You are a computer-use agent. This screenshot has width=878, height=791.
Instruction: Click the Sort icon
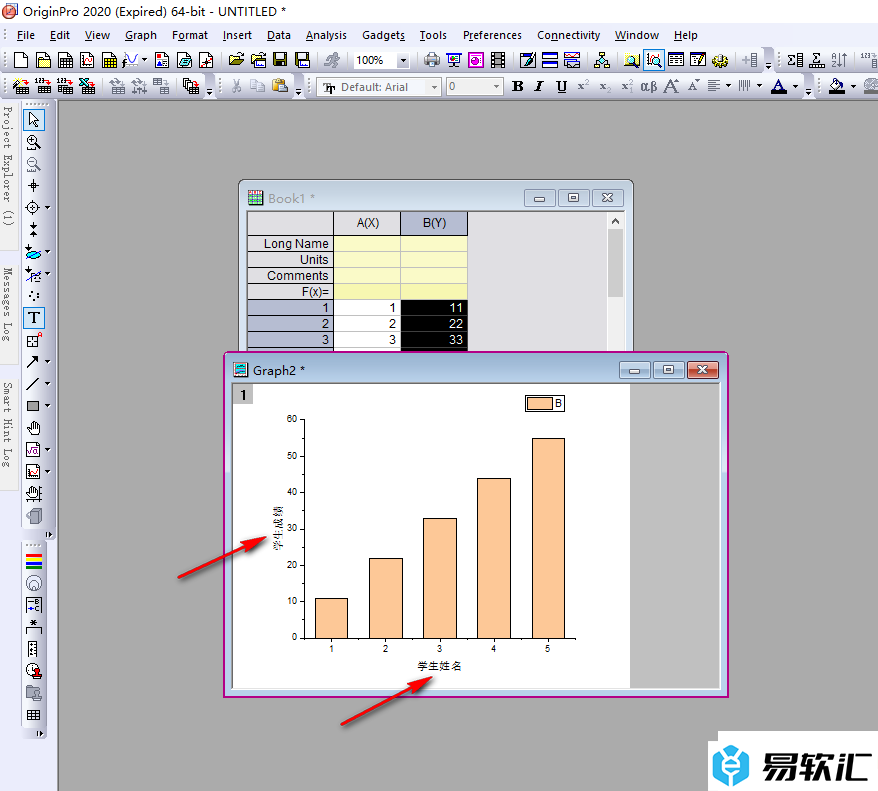click(839, 60)
